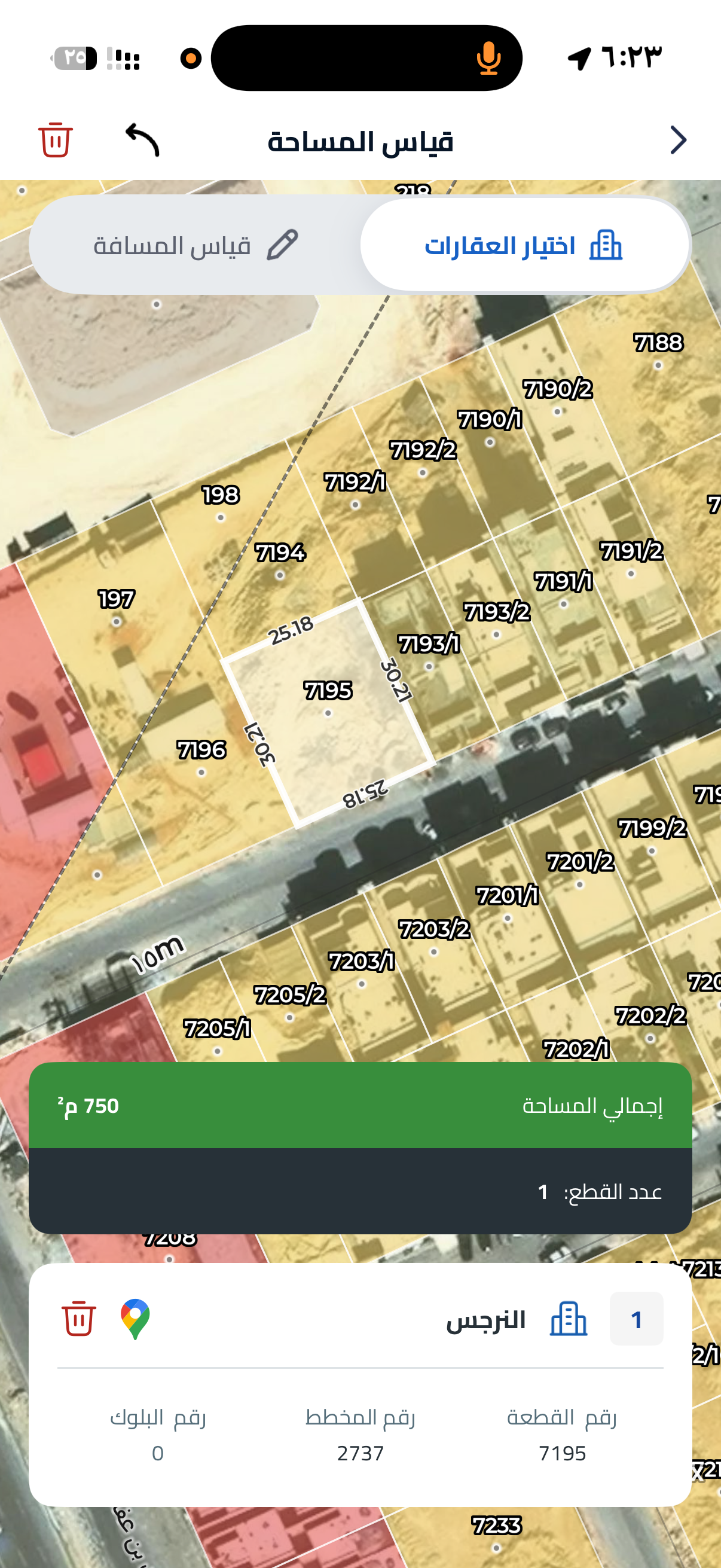Select parcel 7199/2 on the map
This screenshot has height=1568, width=721.
click(652, 828)
